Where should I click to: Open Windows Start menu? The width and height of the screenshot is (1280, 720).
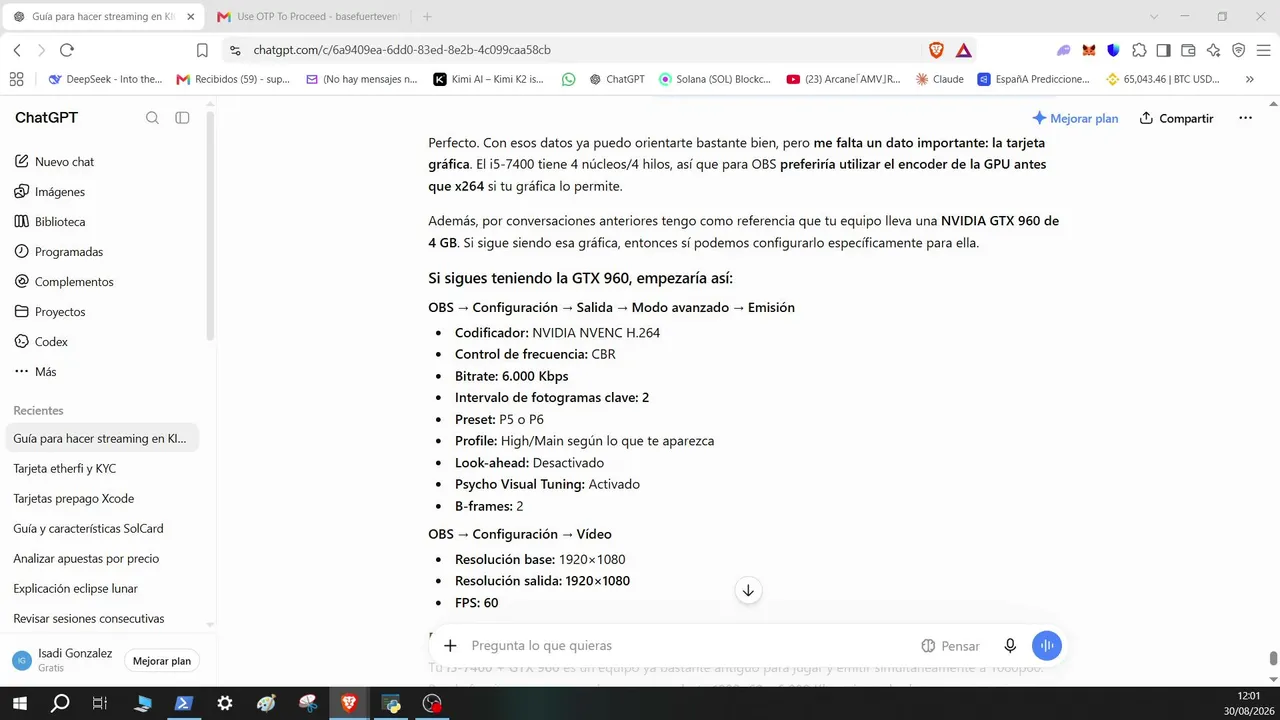(21, 704)
